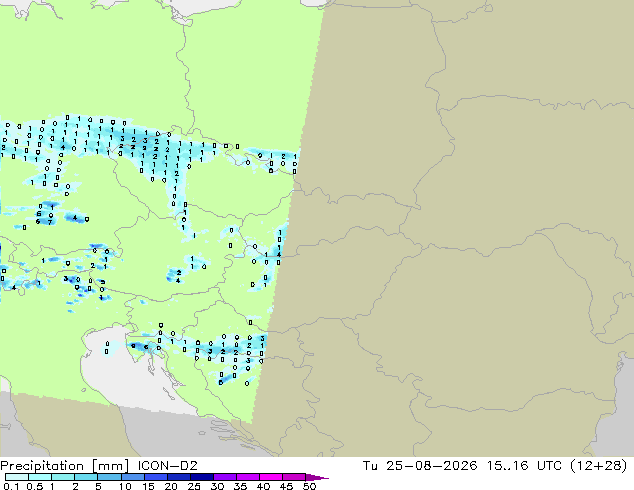Click the legend value '10'
Screen dimensions: 634x490
pyautogui.click(x=125, y=486)
